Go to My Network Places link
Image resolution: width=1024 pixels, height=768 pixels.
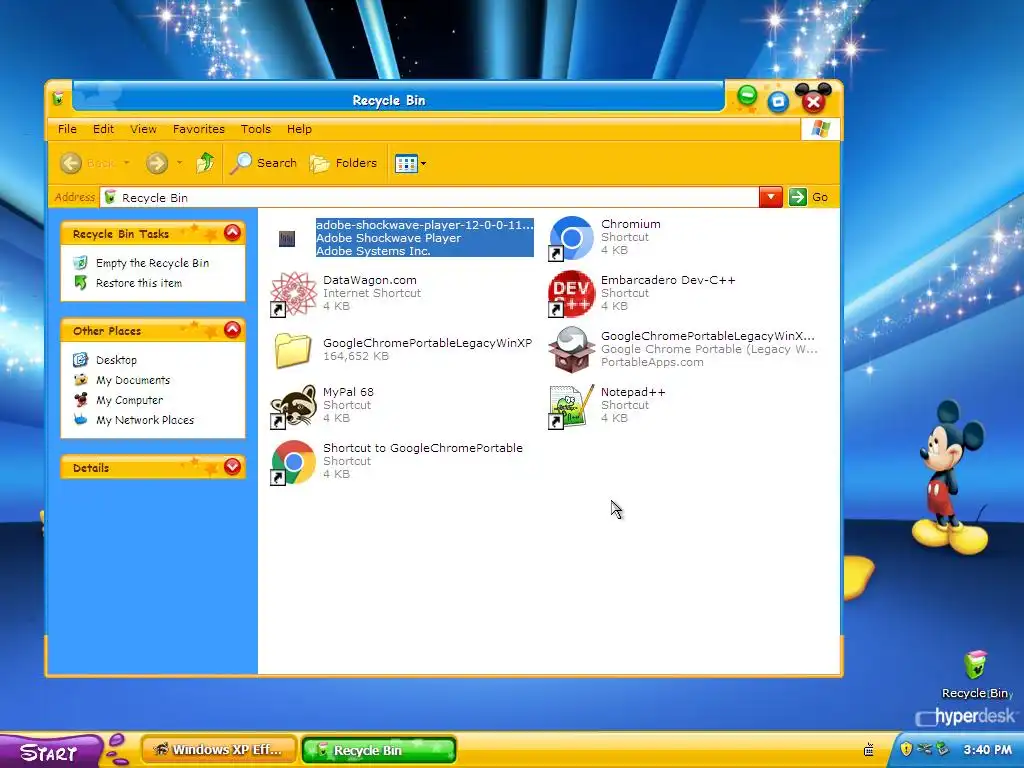pos(144,420)
